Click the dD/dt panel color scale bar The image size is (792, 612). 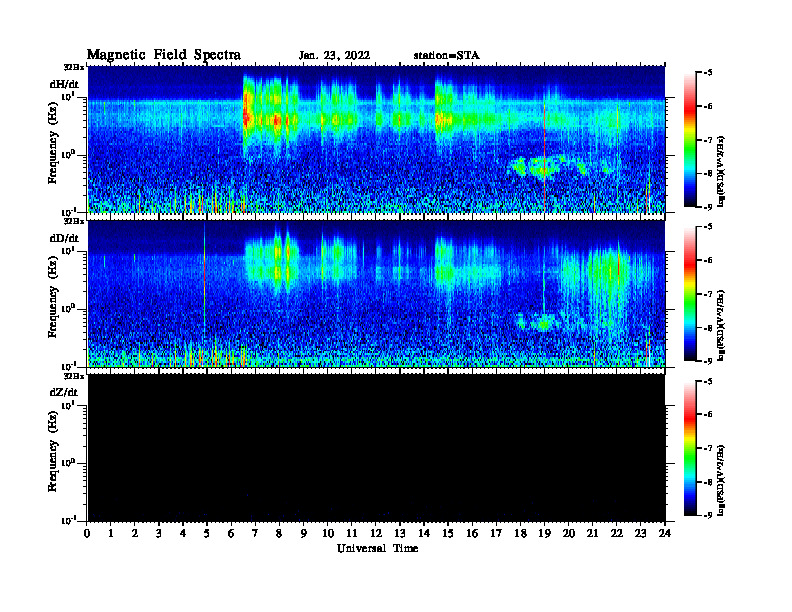point(690,294)
